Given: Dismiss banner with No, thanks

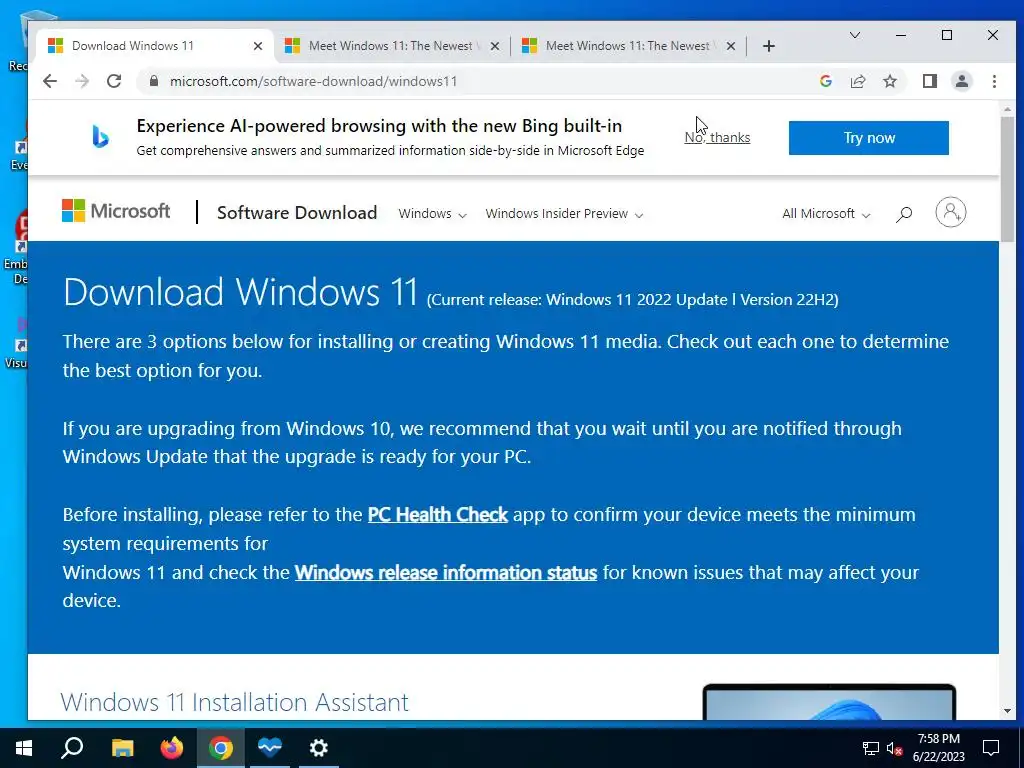Looking at the screenshot, I should point(717,138).
